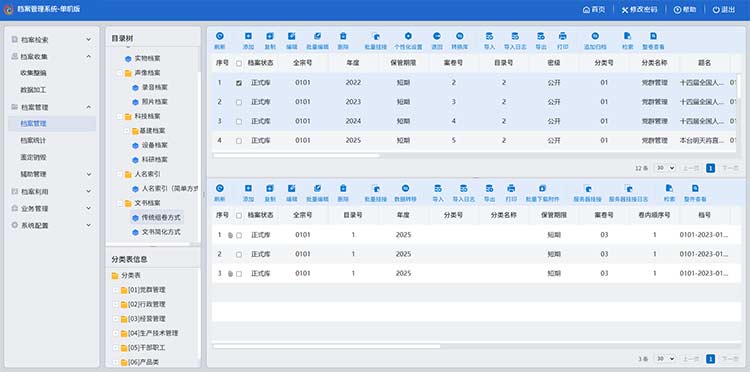Click the 服务器挂接日志 server attach log icon
The width and height of the screenshot is (750, 372).
pos(629,188)
